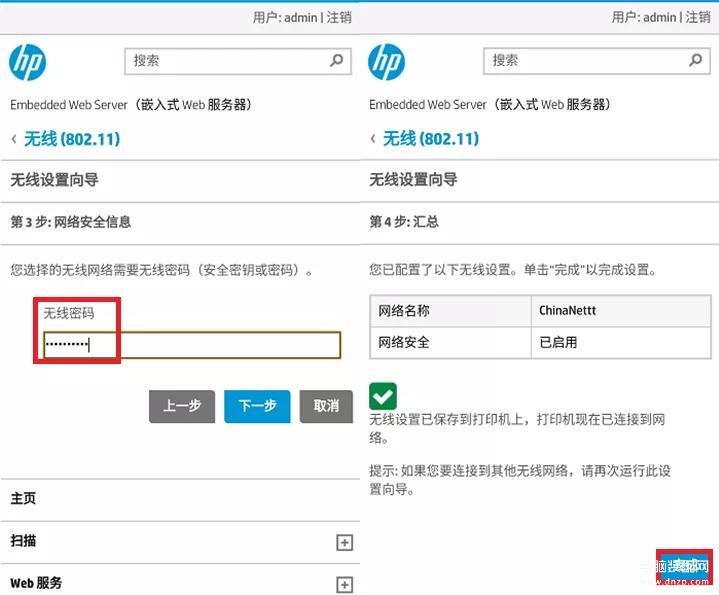Select the 已启用 security status cell
The width and height of the screenshot is (719, 595).
pyautogui.click(x=621, y=342)
